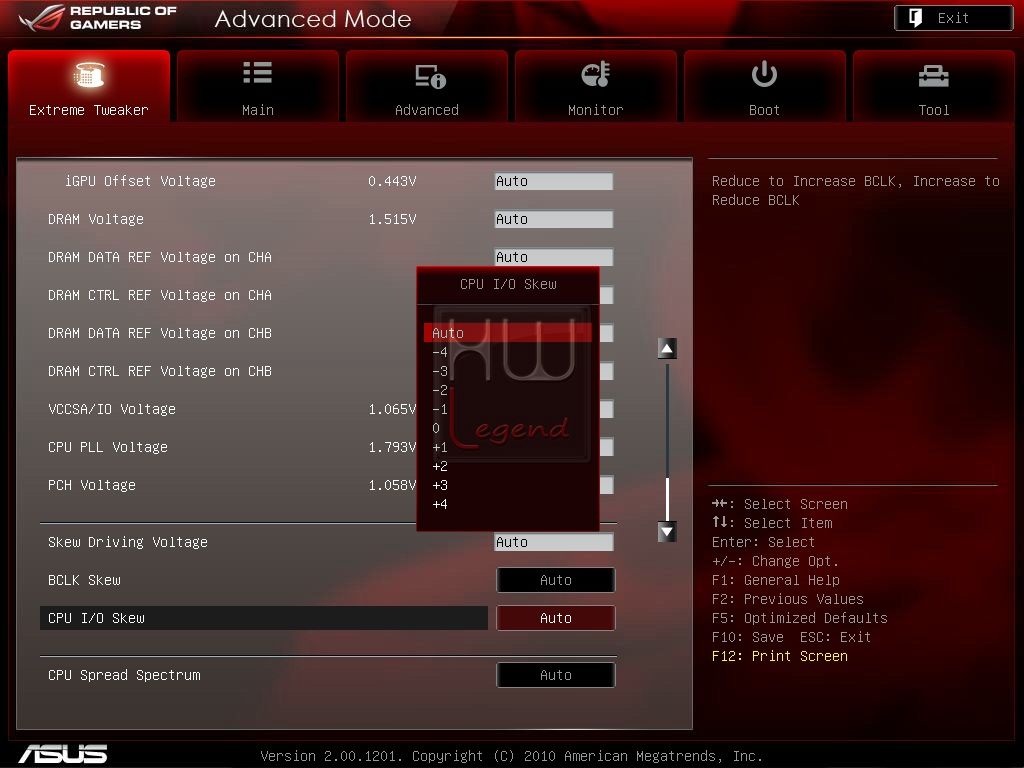
Task: Click the iGPU Offset Voltage Auto field
Action: [554, 181]
